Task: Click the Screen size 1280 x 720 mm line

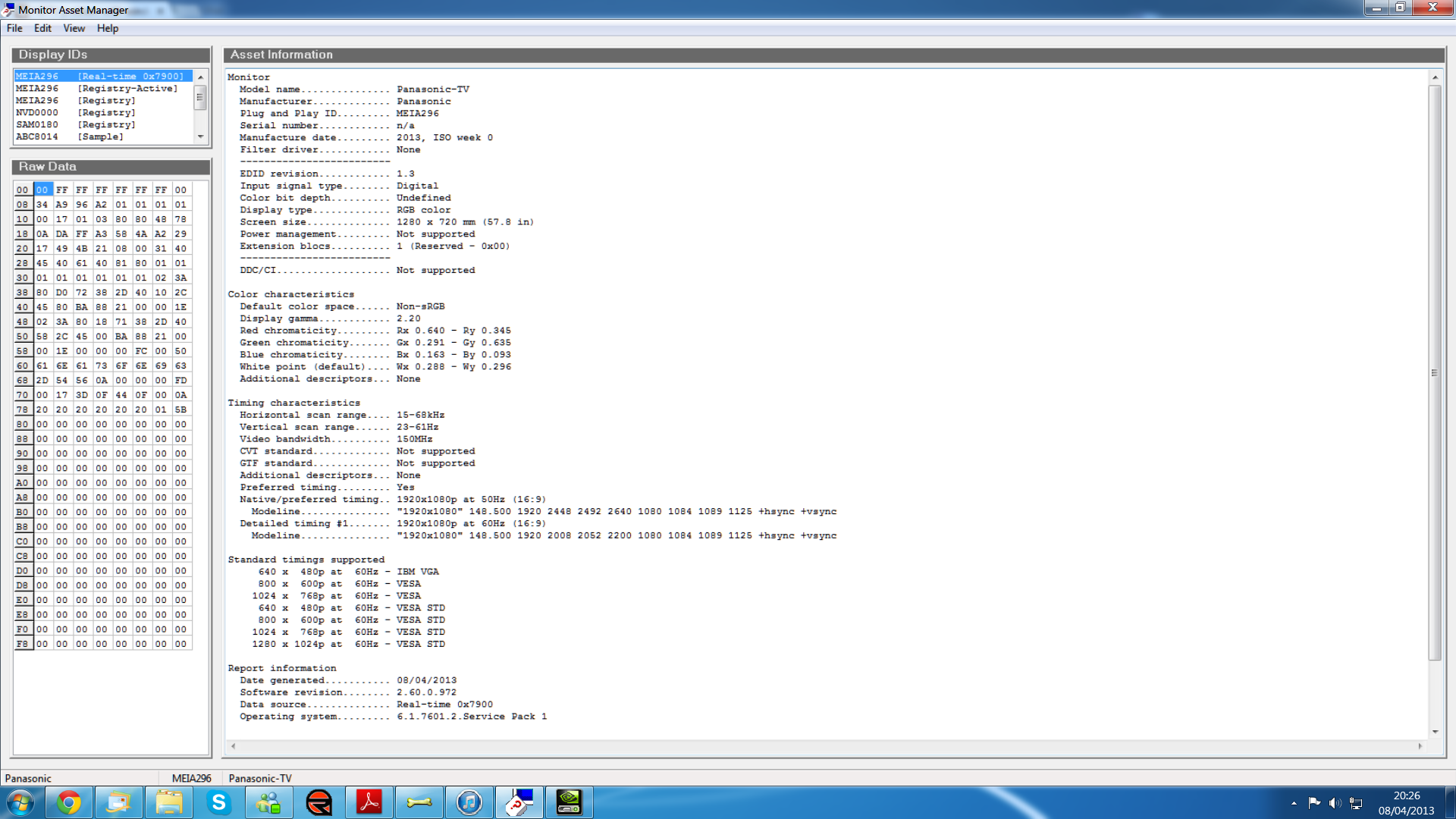Action: [x=387, y=222]
